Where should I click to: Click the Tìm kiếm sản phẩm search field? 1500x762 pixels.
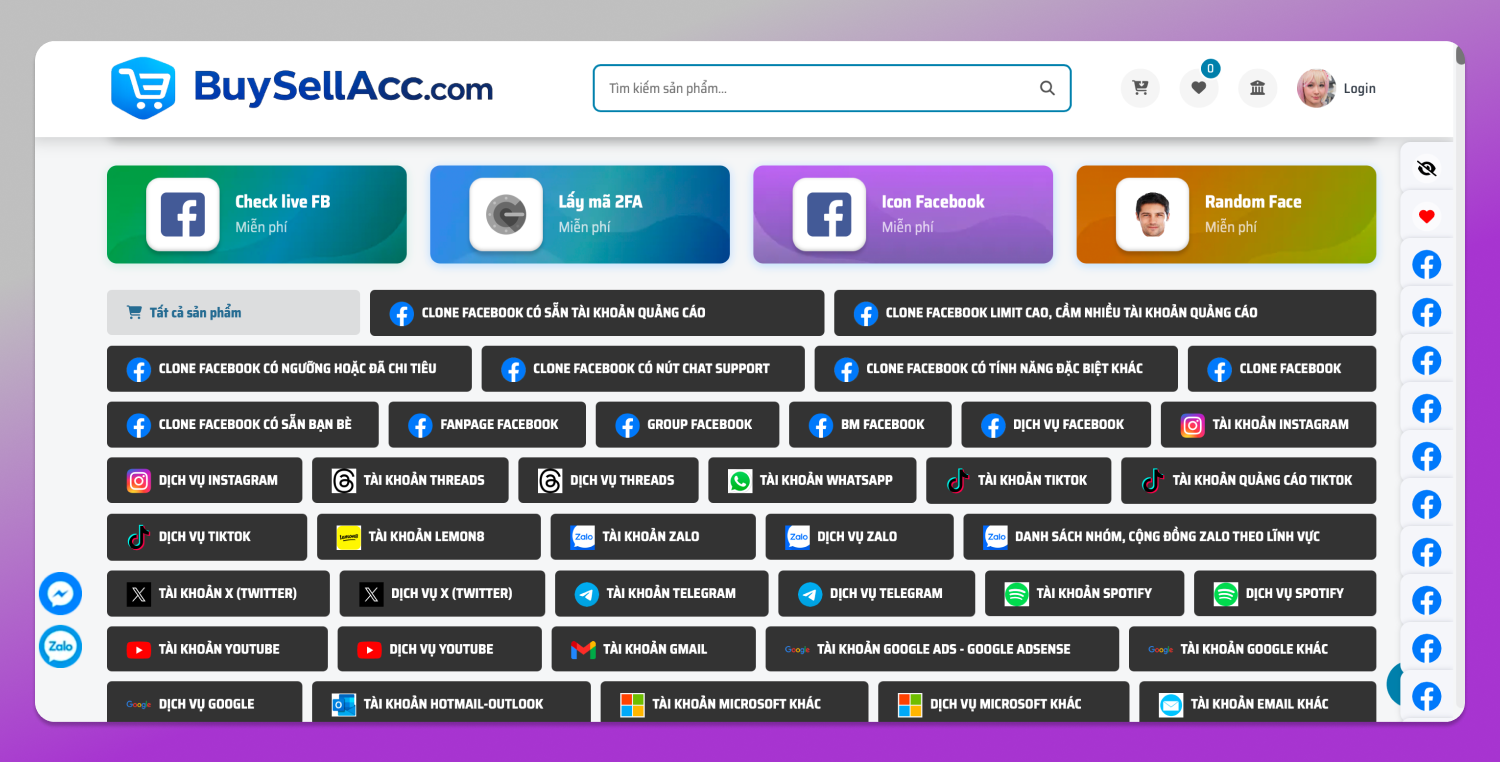point(832,88)
